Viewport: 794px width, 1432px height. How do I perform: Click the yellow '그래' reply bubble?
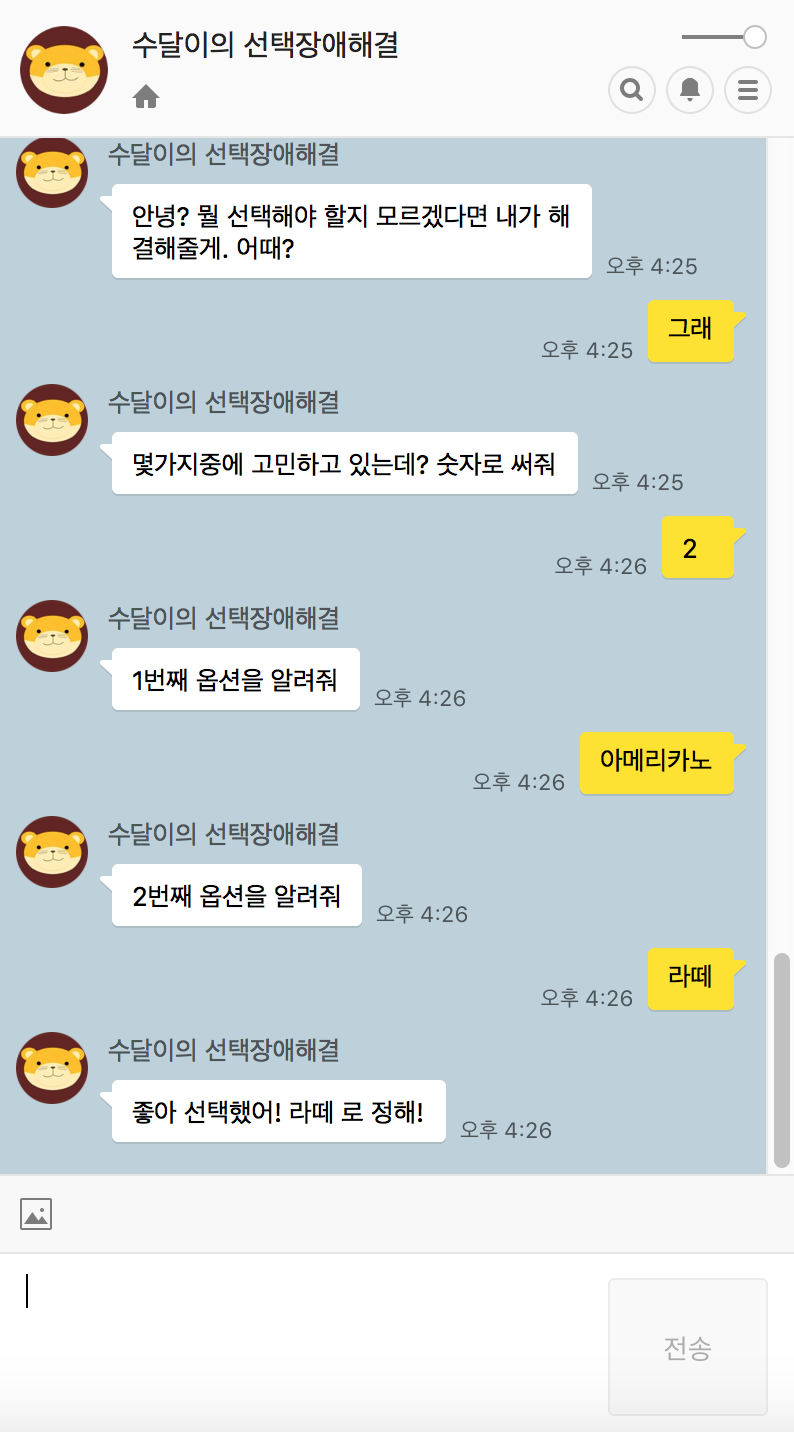[690, 331]
